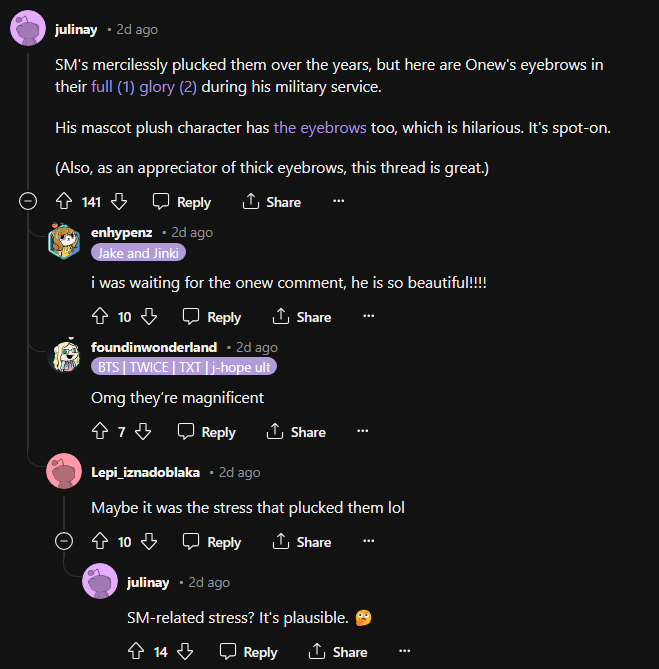
Task: Reply to foundinwonderland's comment
Action: [x=206, y=432]
